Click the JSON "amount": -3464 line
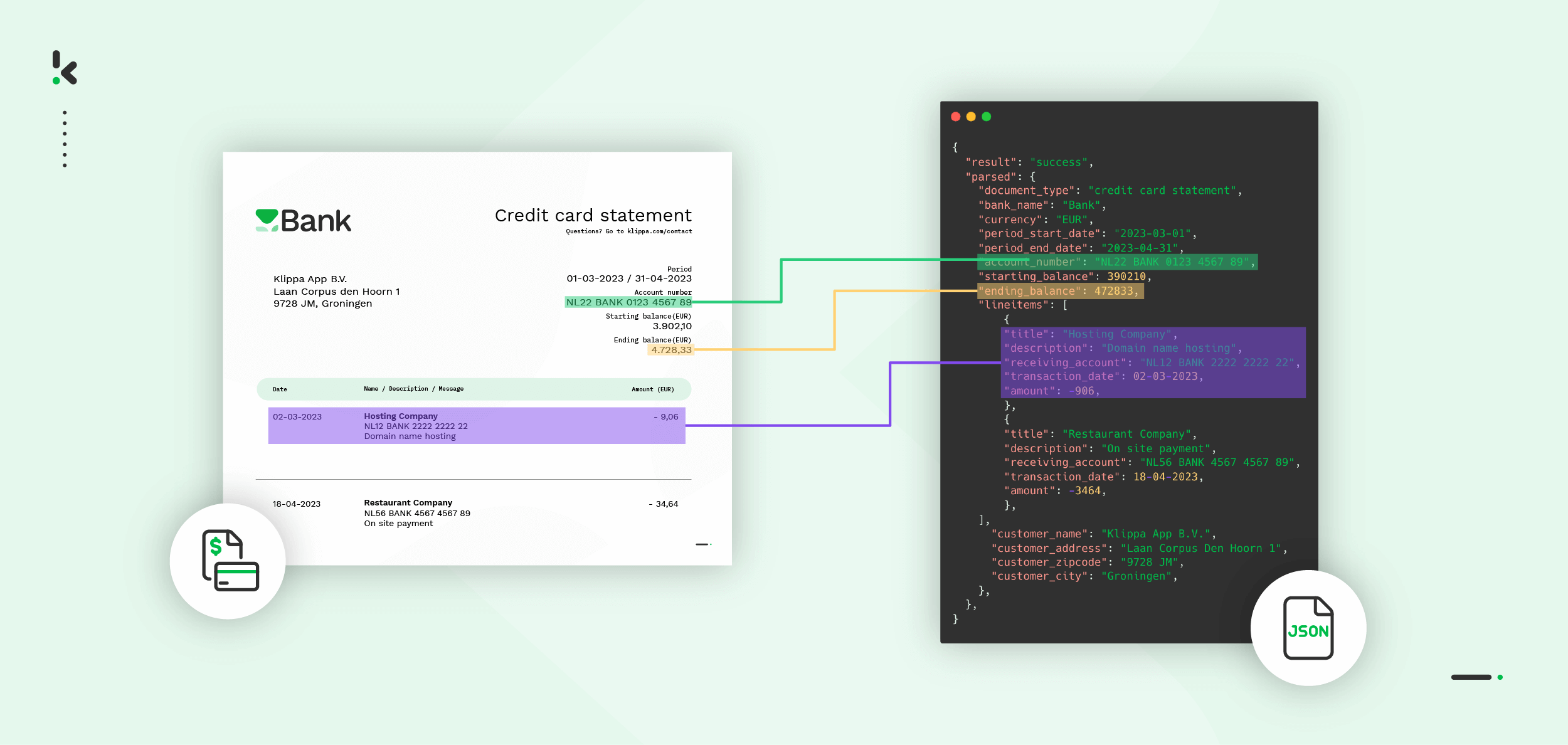Screen dimensions: 1568x745 pyautogui.click(x=1055, y=490)
